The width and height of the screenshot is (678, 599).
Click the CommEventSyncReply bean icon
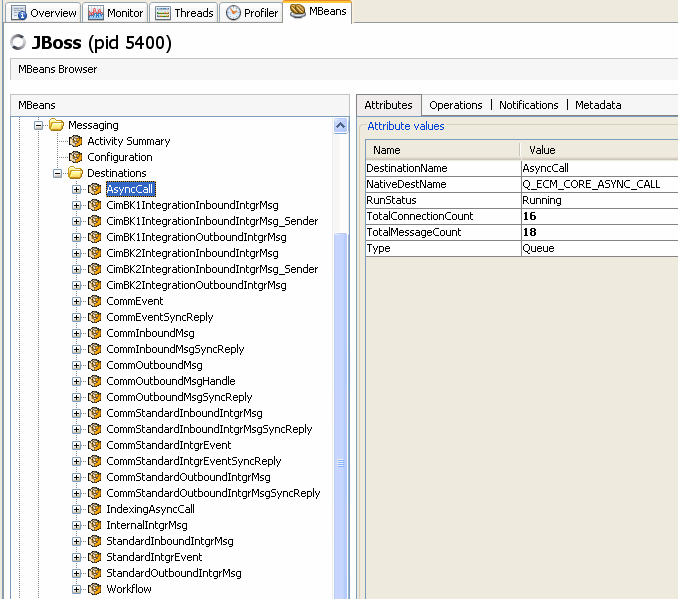tap(95, 317)
